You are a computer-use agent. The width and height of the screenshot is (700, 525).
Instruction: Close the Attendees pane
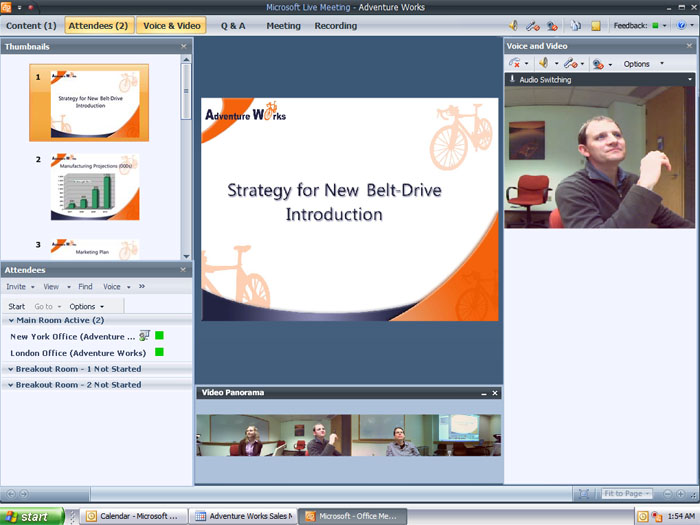click(x=183, y=270)
